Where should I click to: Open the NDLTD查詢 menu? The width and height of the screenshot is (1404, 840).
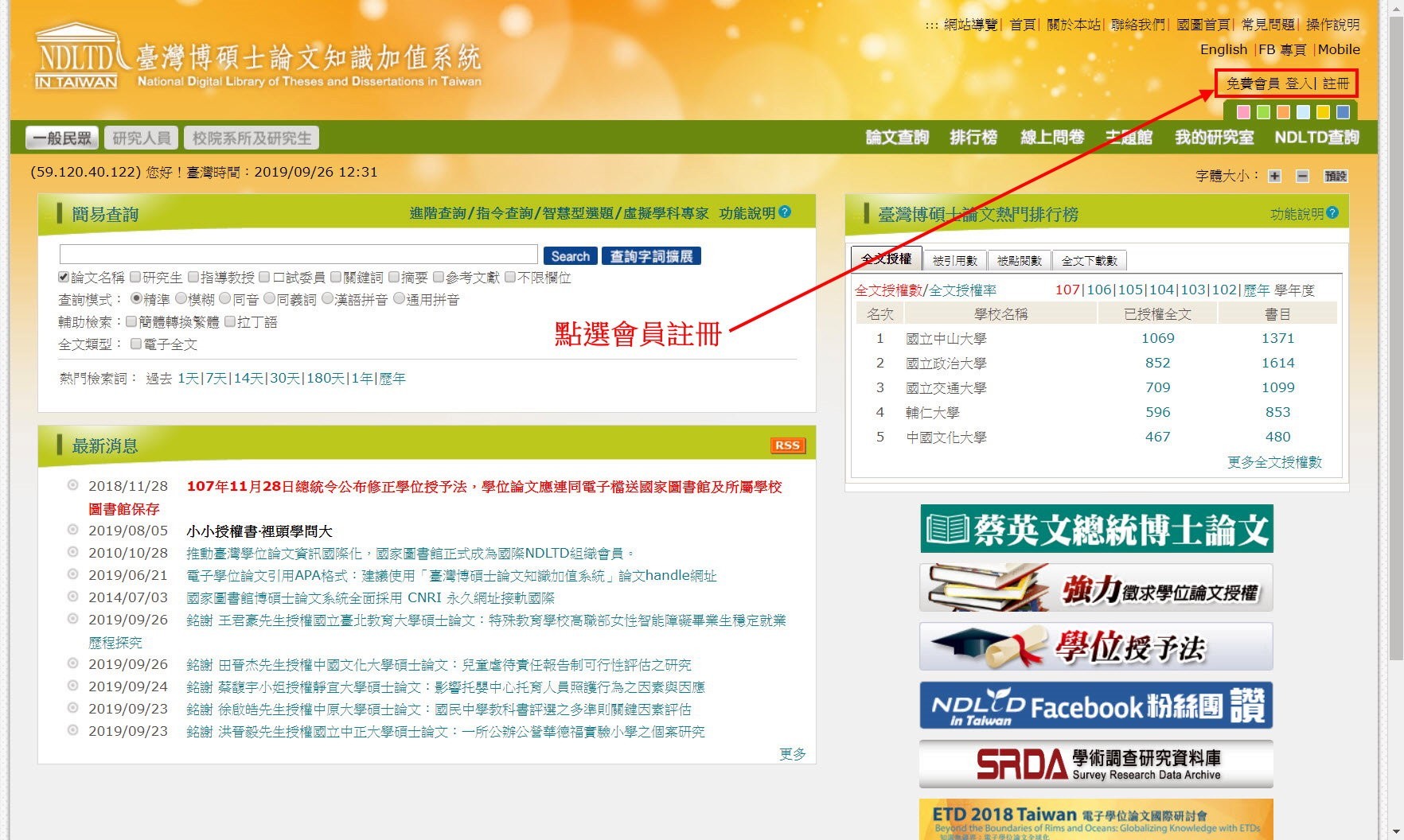pyautogui.click(x=1316, y=138)
